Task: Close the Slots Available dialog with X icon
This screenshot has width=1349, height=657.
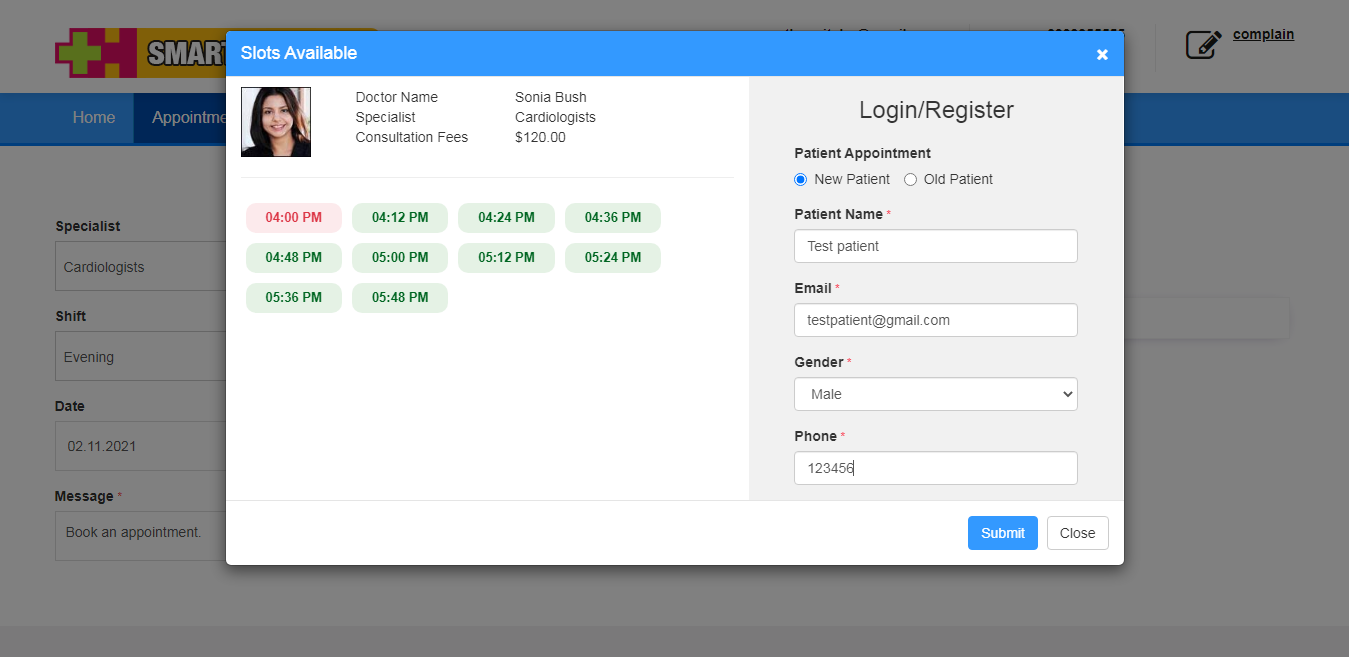Action: (1102, 54)
